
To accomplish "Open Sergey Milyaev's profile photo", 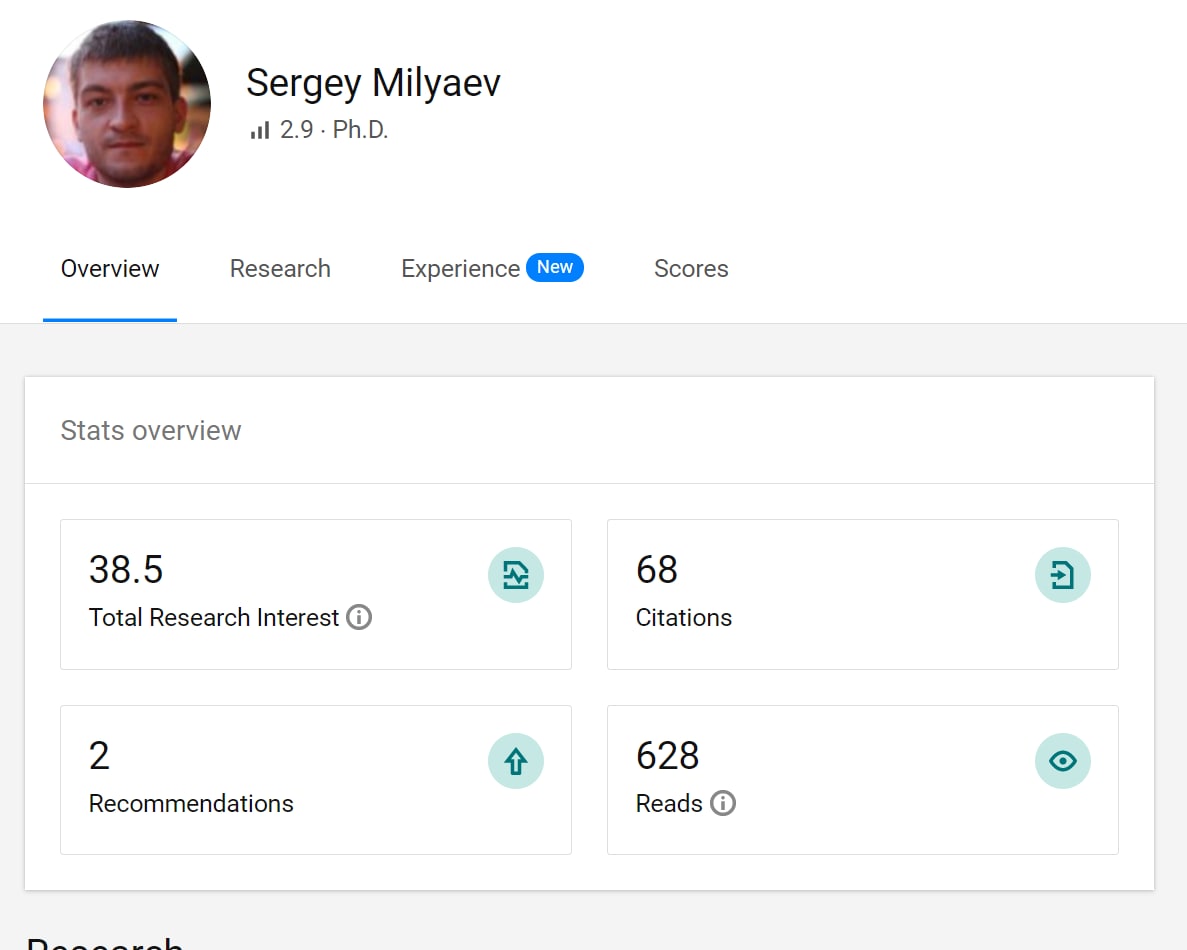I will click(x=127, y=104).
